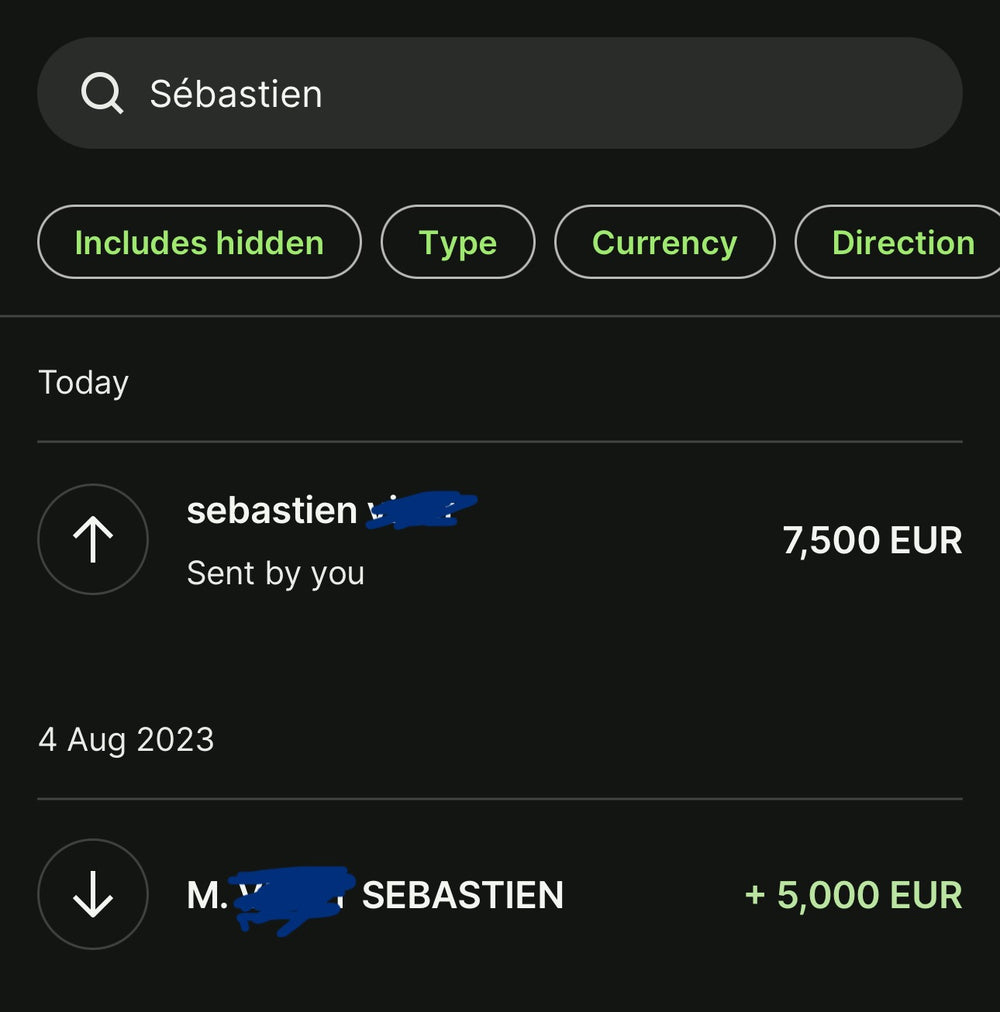Click the upward arrow sent-transfer icon
The image size is (1000, 1012).
(x=93, y=540)
